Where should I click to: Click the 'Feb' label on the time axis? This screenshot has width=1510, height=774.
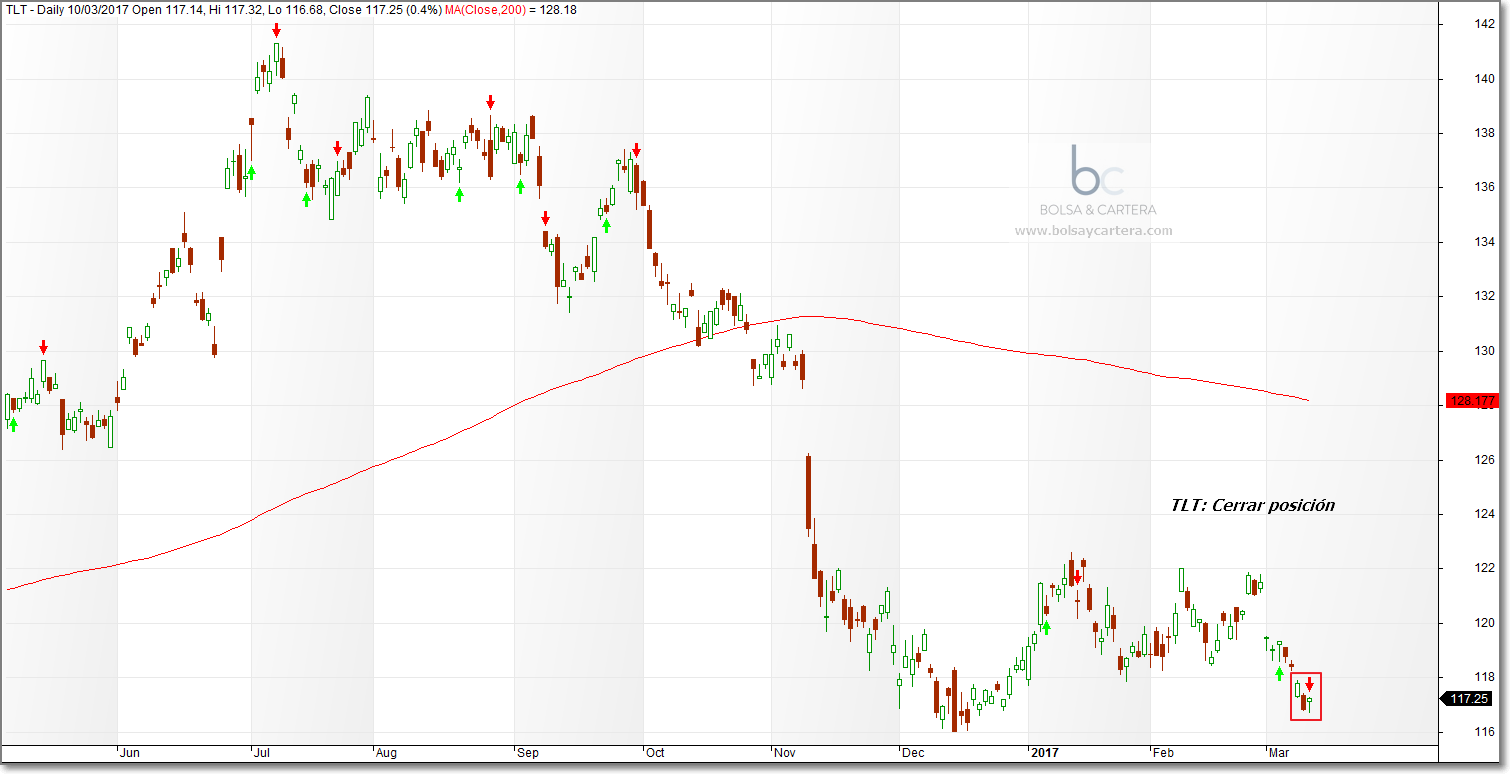coord(1164,753)
